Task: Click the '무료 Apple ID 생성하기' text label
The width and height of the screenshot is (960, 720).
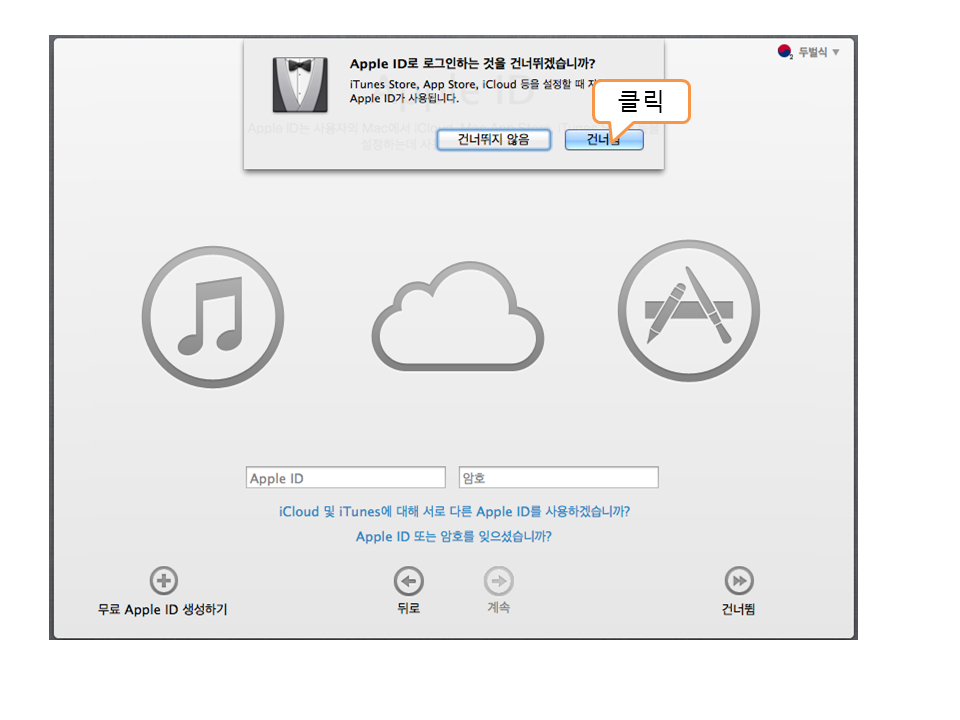Action: click(x=163, y=609)
